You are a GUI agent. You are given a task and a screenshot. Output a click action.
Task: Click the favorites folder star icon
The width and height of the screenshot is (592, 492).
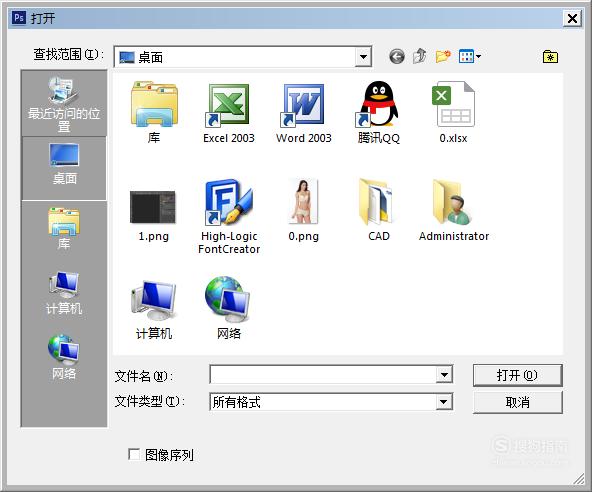point(550,57)
